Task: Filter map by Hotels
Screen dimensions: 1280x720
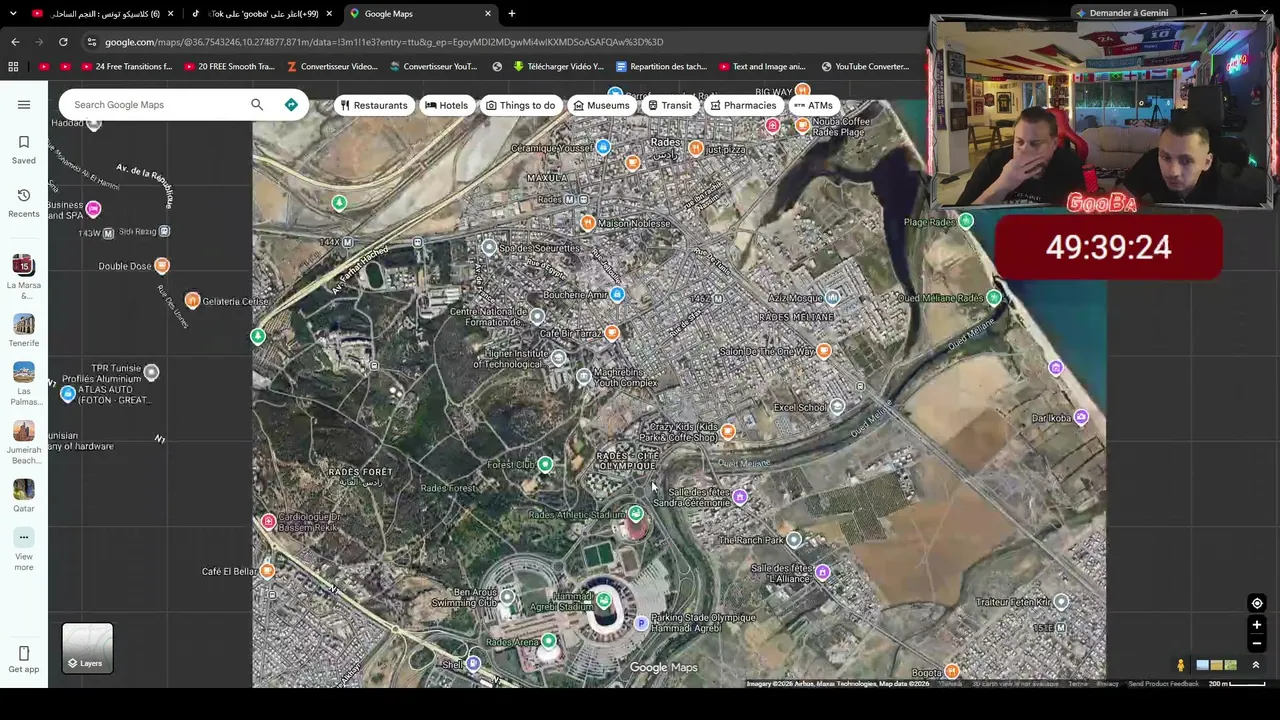Action: (x=446, y=105)
